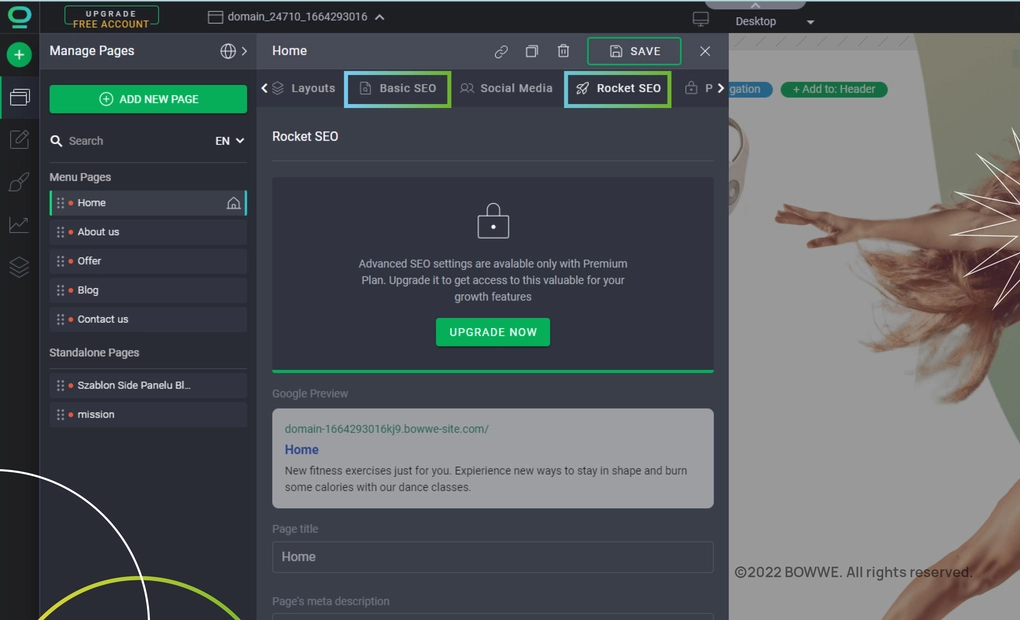Image resolution: width=1020 pixels, height=620 pixels.
Task: Switch to the Layouts tab
Action: (304, 88)
